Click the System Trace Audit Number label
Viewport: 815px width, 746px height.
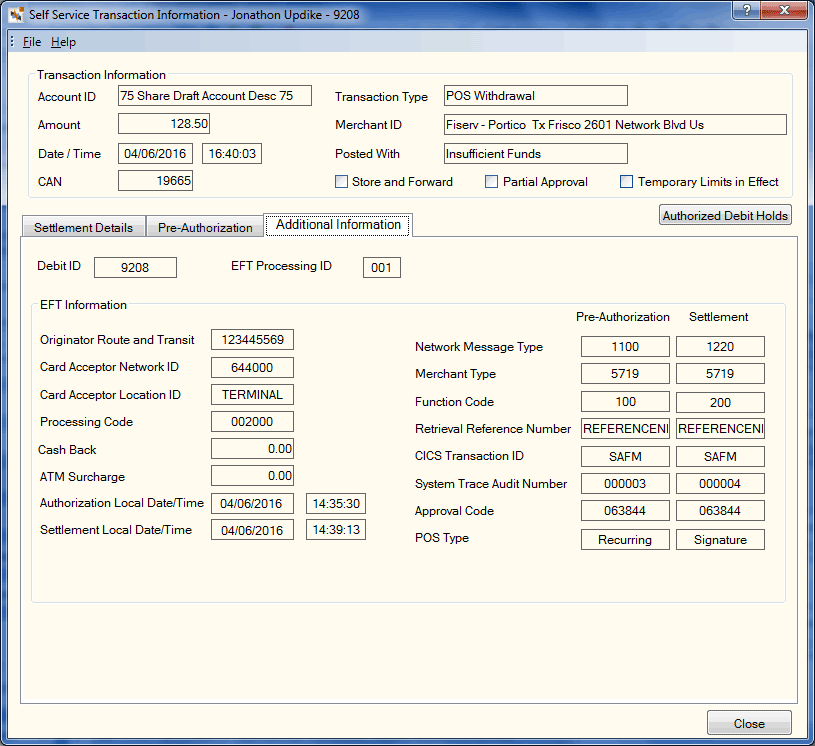pos(491,483)
